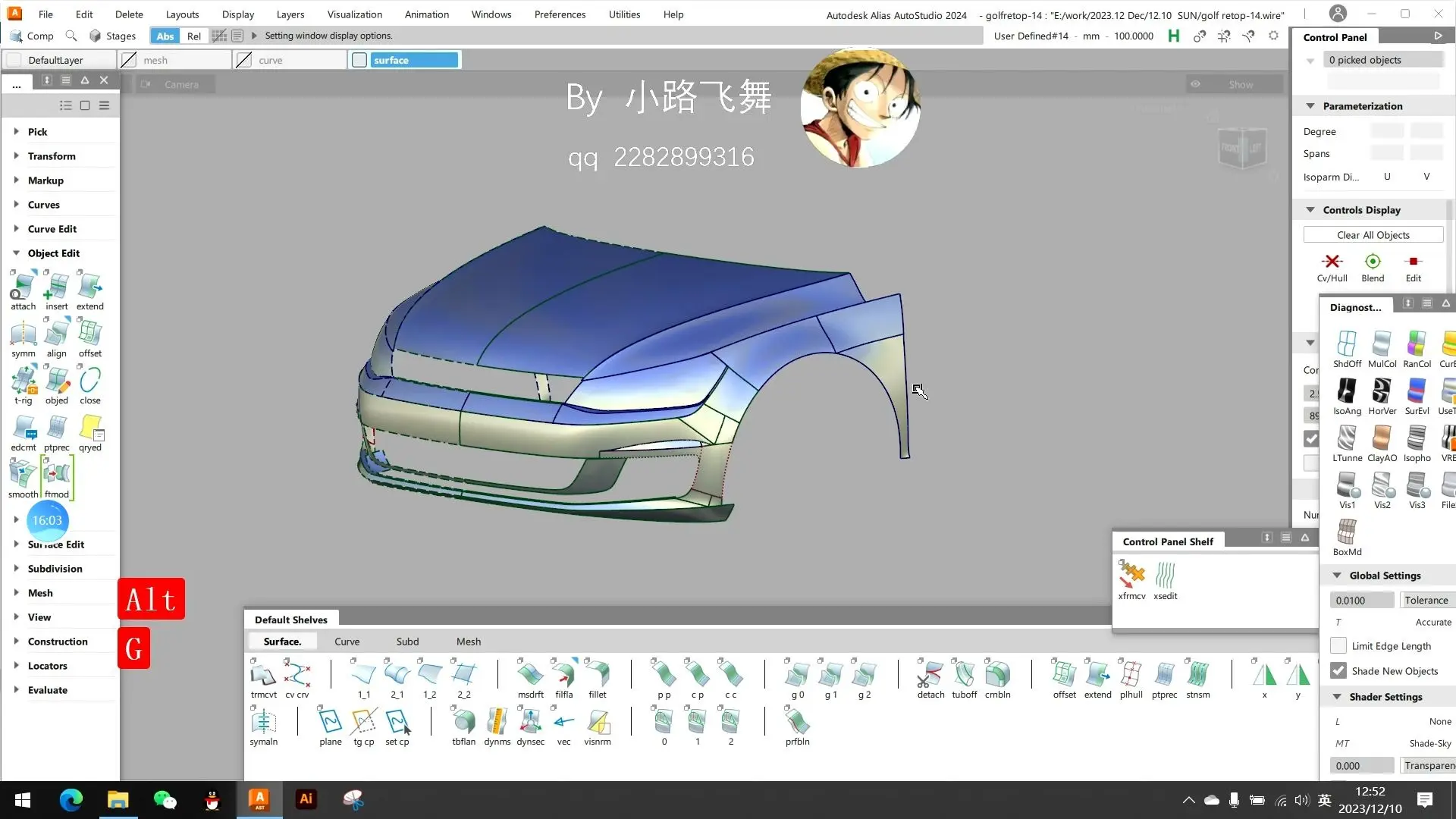This screenshot has width=1456, height=819.
Task: Uncheck Shade New Objects
Action: [x=1340, y=670]
